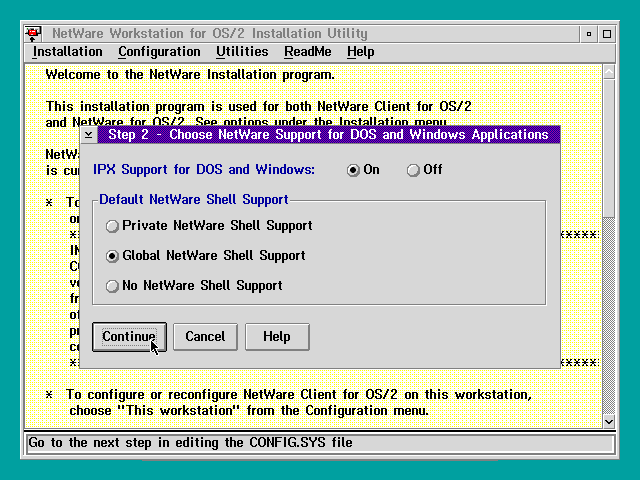Click the 'Default NetWare Shell Support' group label
The image size is (640, 480).
(194, 200)
